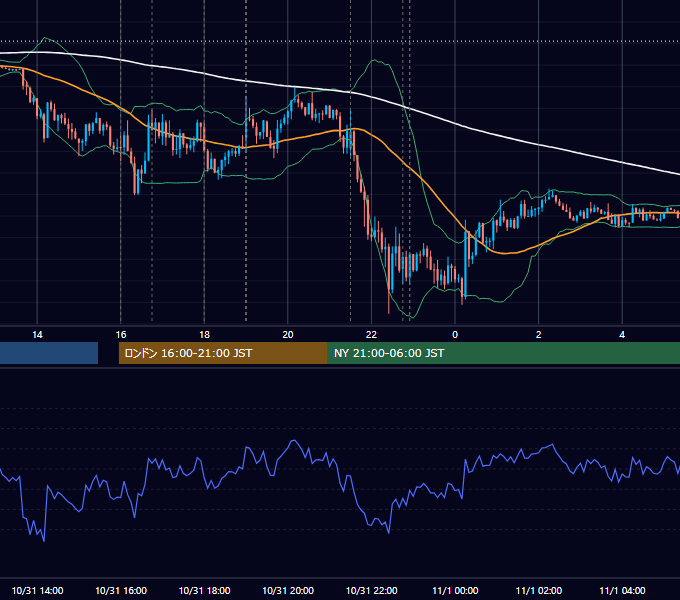Click the blue session bar before London
This screenshot has height=600, width=680.
click(x=49, y=353)
